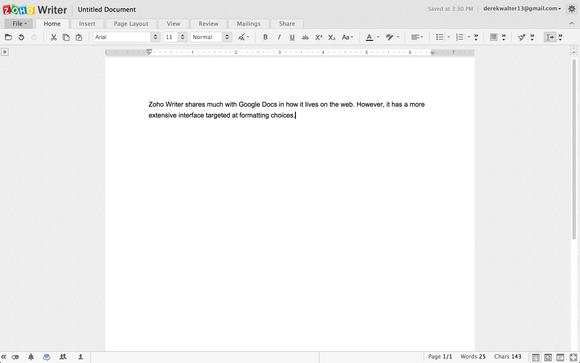
Task: Switch to the first page view icon
Action: (536, 357)
